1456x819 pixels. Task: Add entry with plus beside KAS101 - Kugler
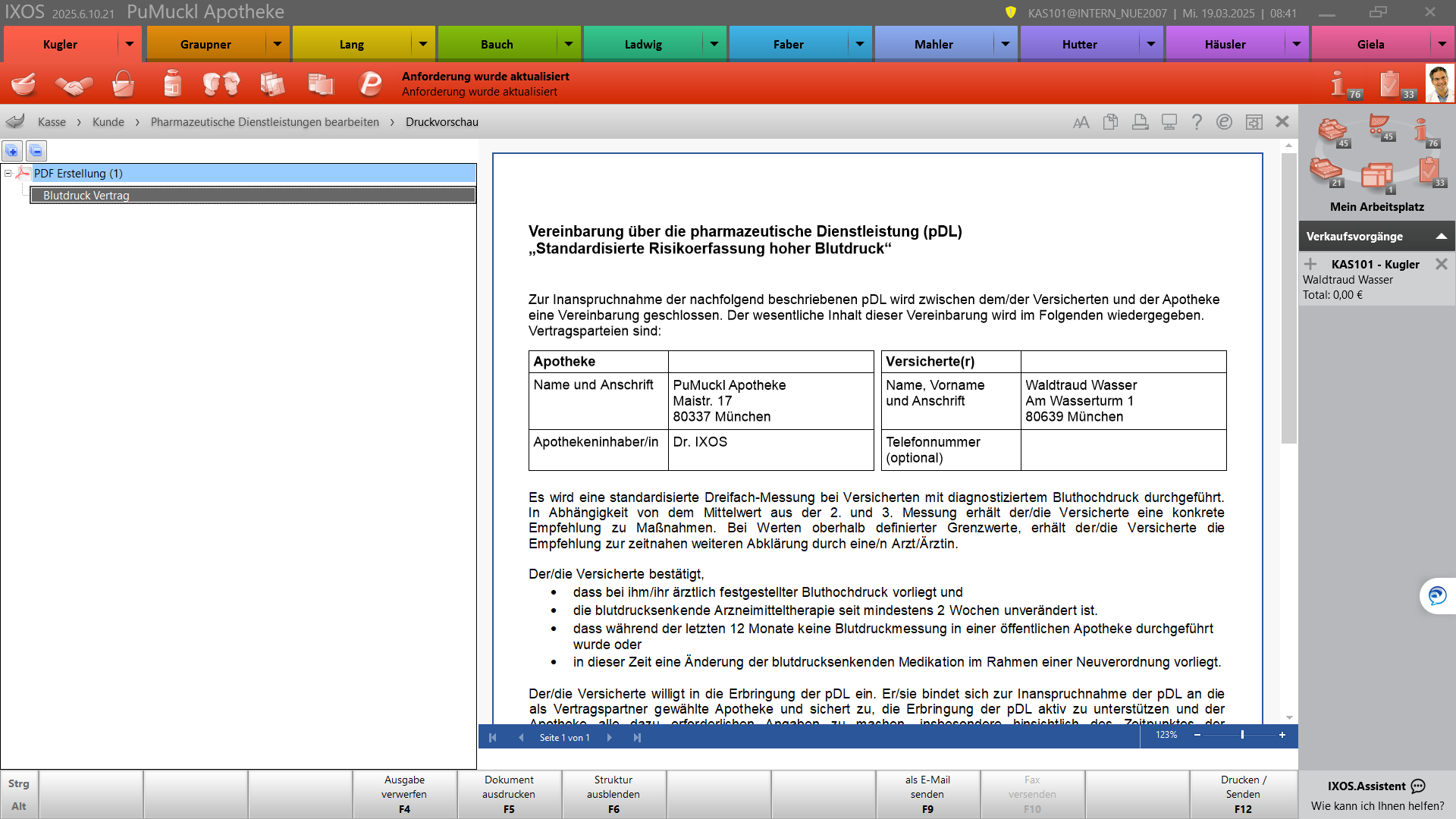(1310, 264)
